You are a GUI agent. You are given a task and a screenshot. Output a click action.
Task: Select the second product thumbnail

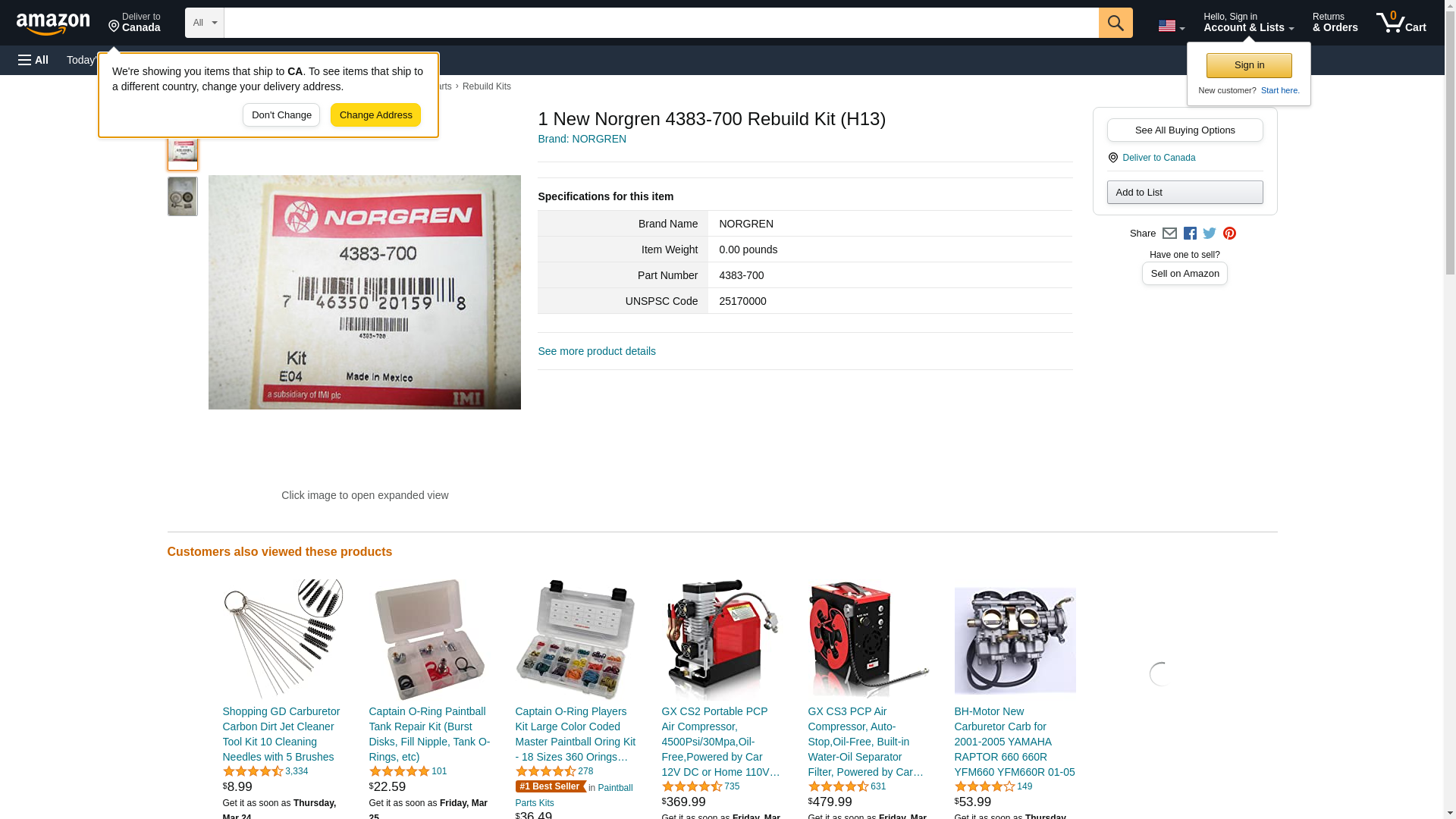pos(183,196)
